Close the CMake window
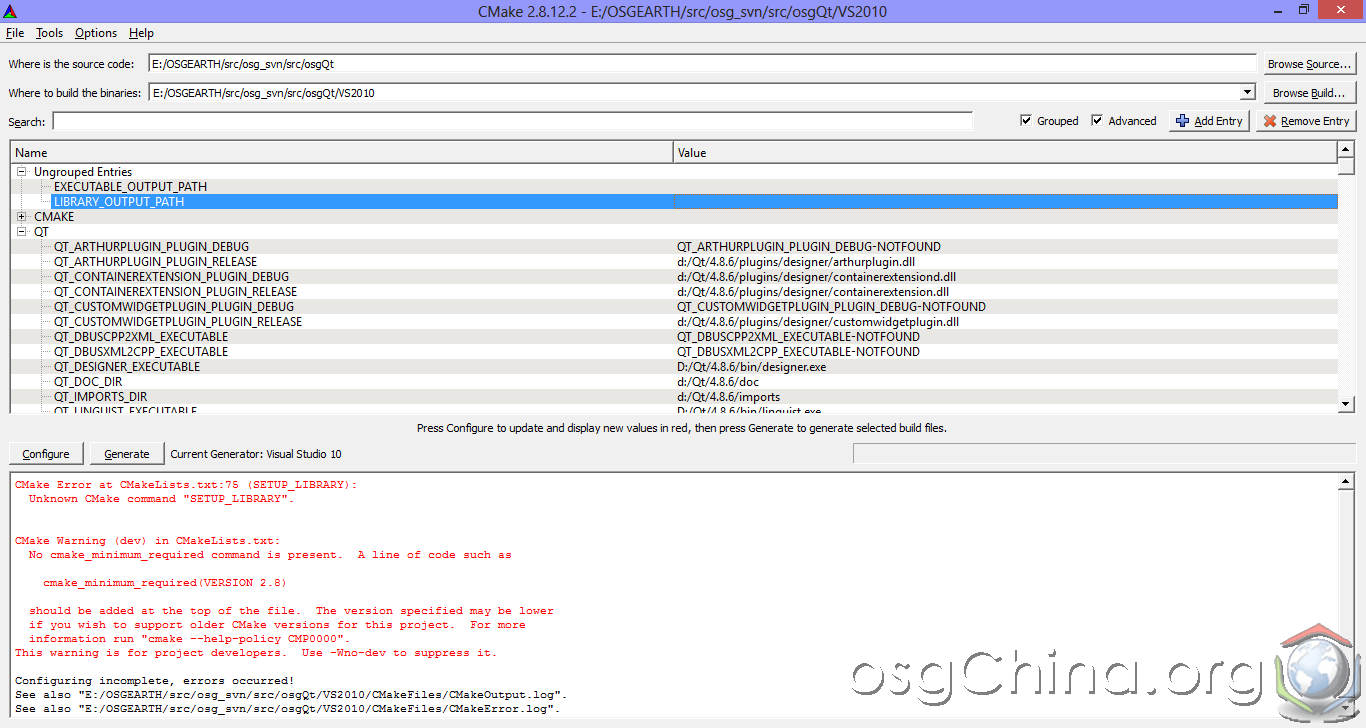Screen dimensions: 1366x728 tap(1341, 9)
